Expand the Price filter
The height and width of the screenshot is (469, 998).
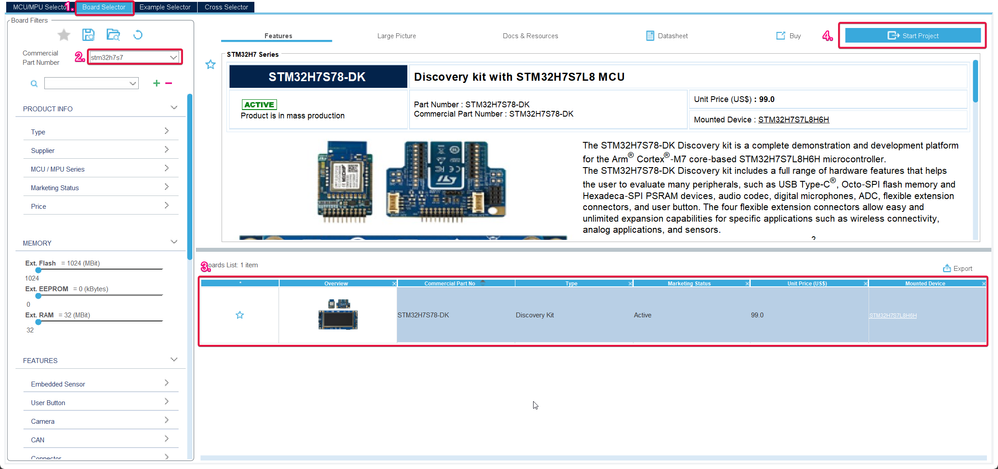click(x=166, y=206)
